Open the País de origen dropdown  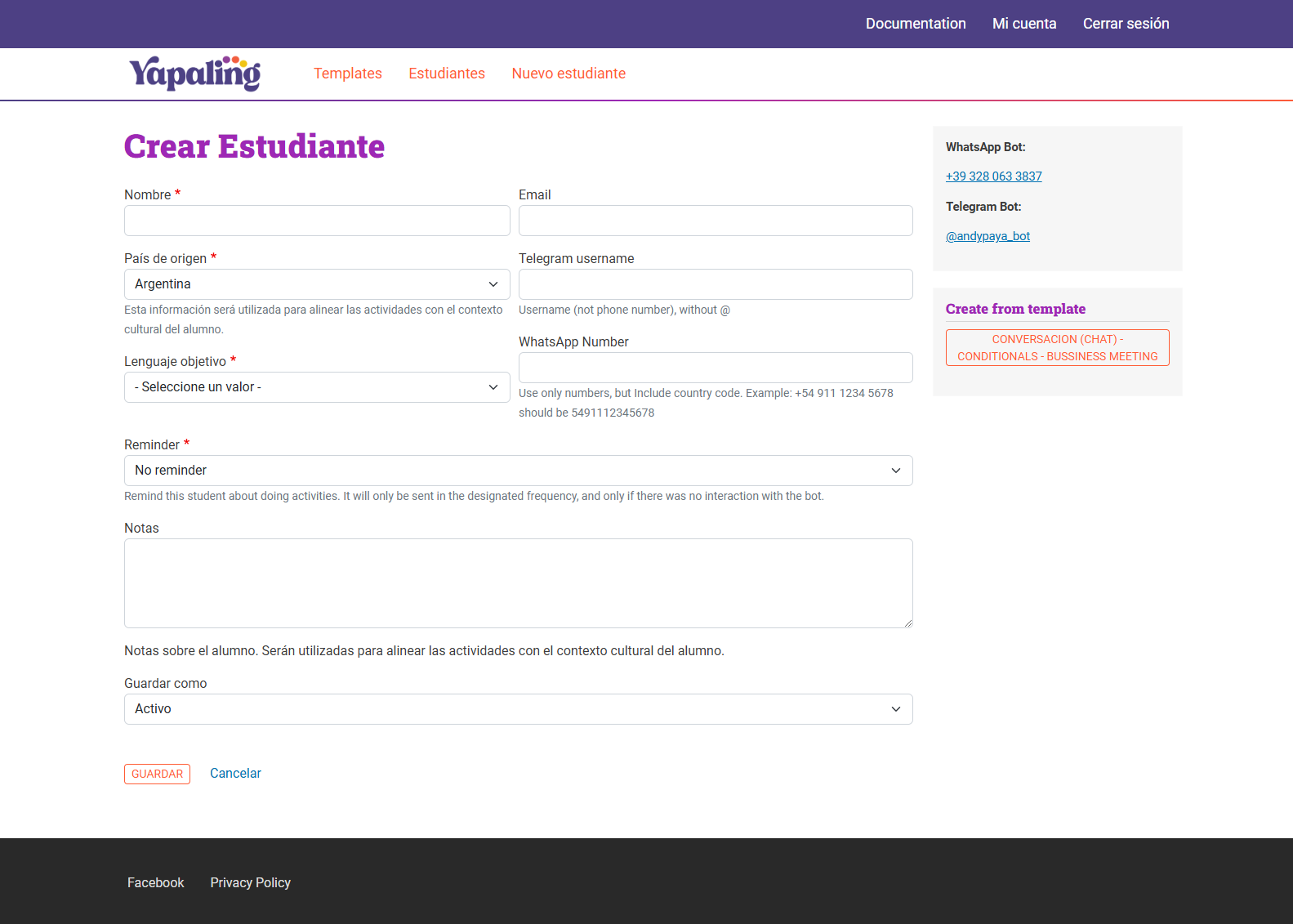pos(316,284)
